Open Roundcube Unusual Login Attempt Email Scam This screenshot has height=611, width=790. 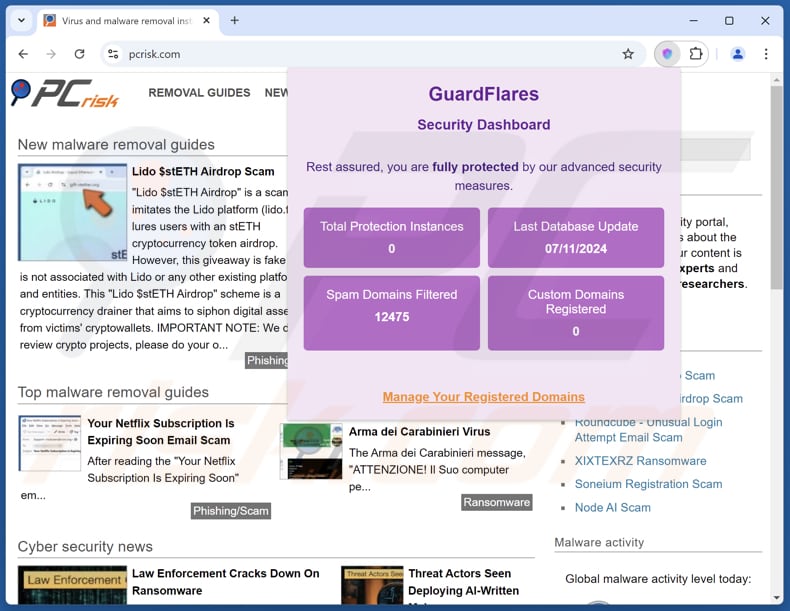tap(648, 430)
